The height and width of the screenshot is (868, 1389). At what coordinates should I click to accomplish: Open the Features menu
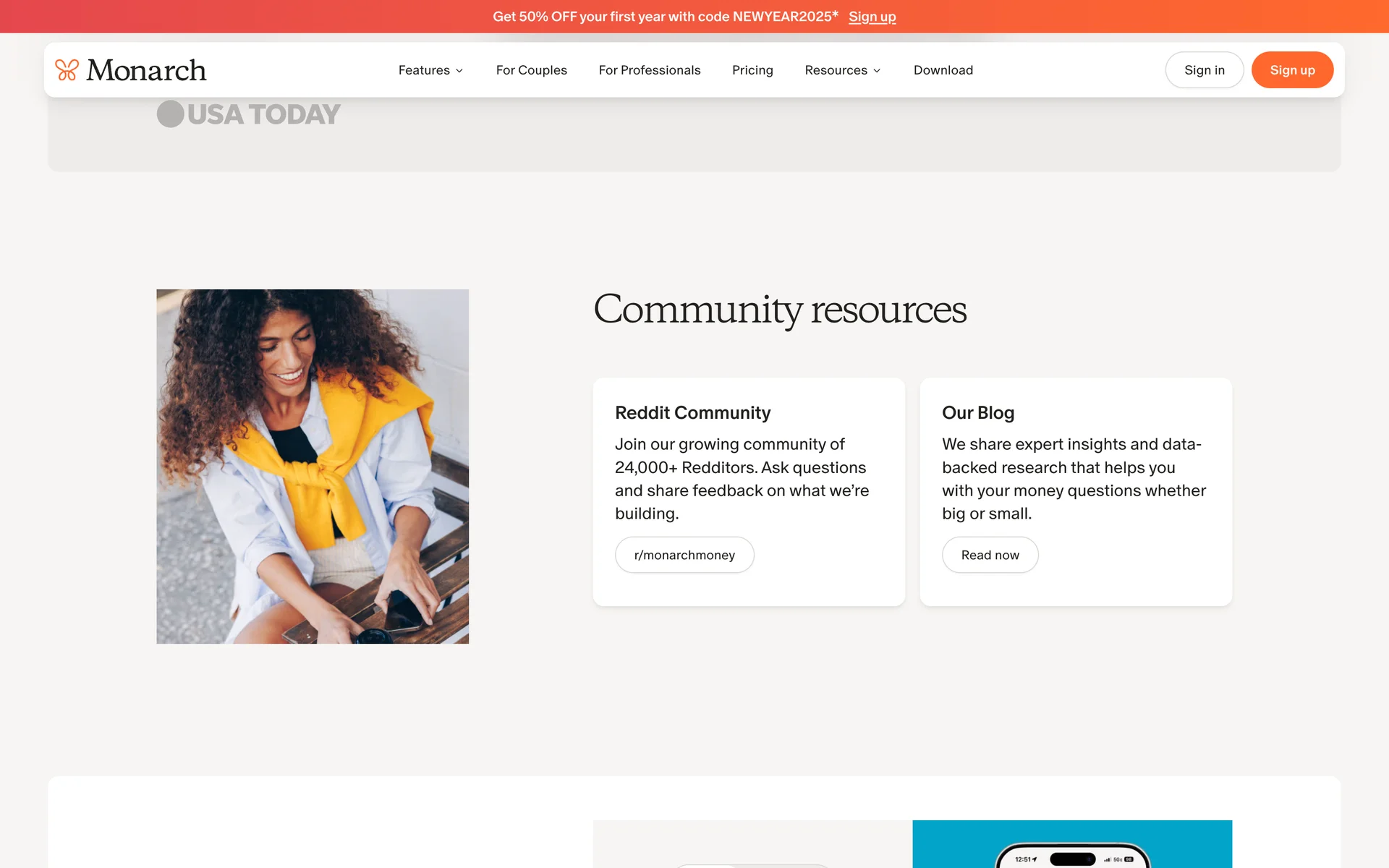point(424,70)
